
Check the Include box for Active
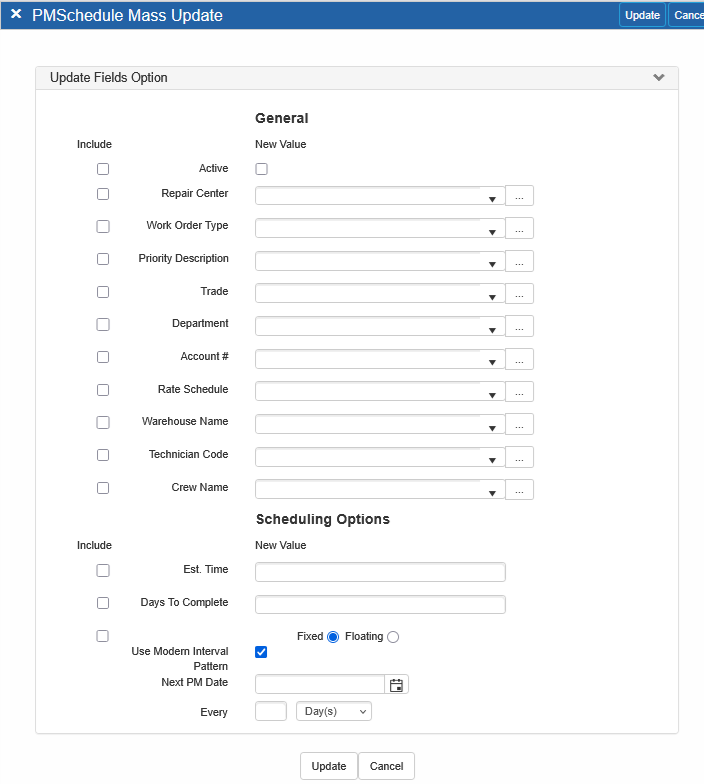103,169
